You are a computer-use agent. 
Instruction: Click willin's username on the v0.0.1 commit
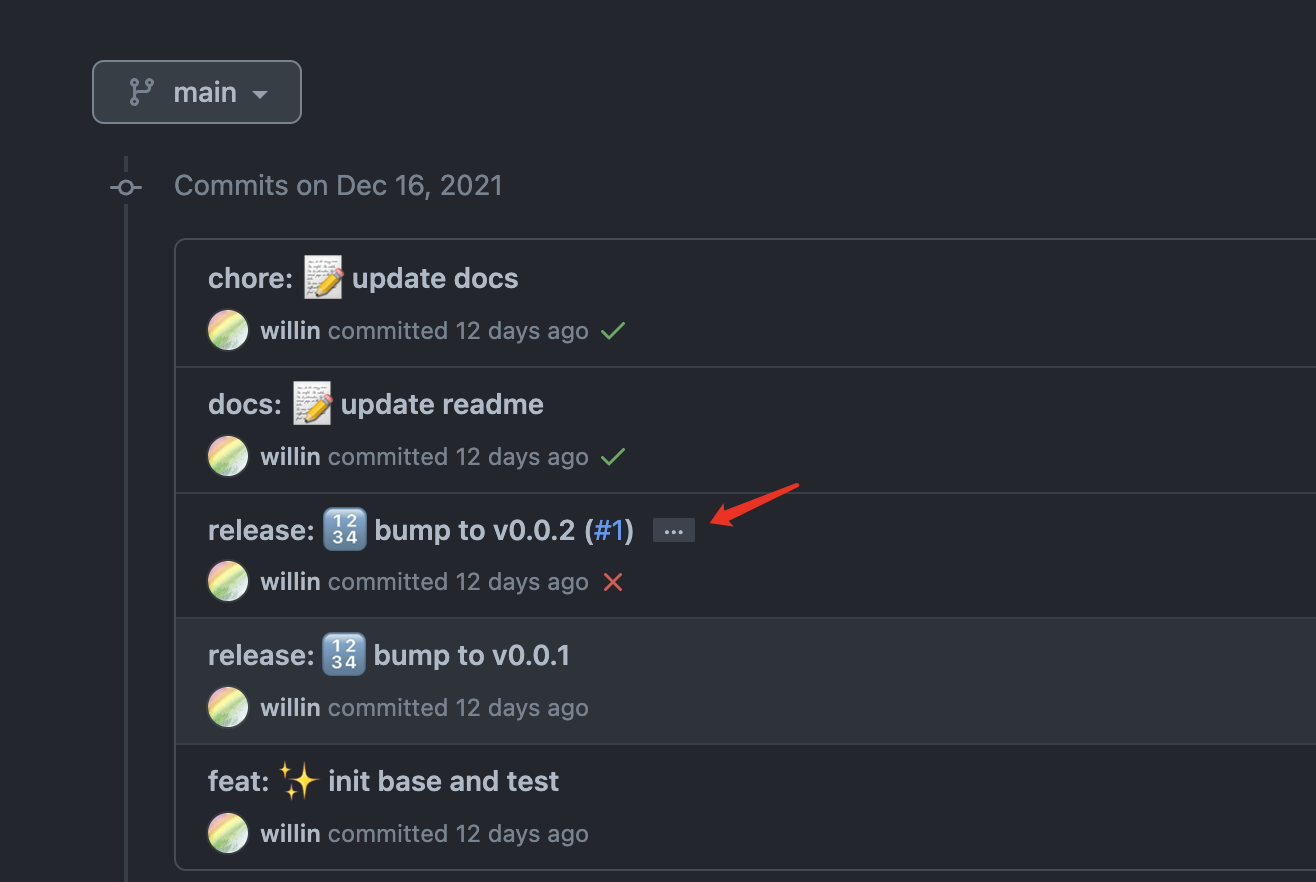289,707
